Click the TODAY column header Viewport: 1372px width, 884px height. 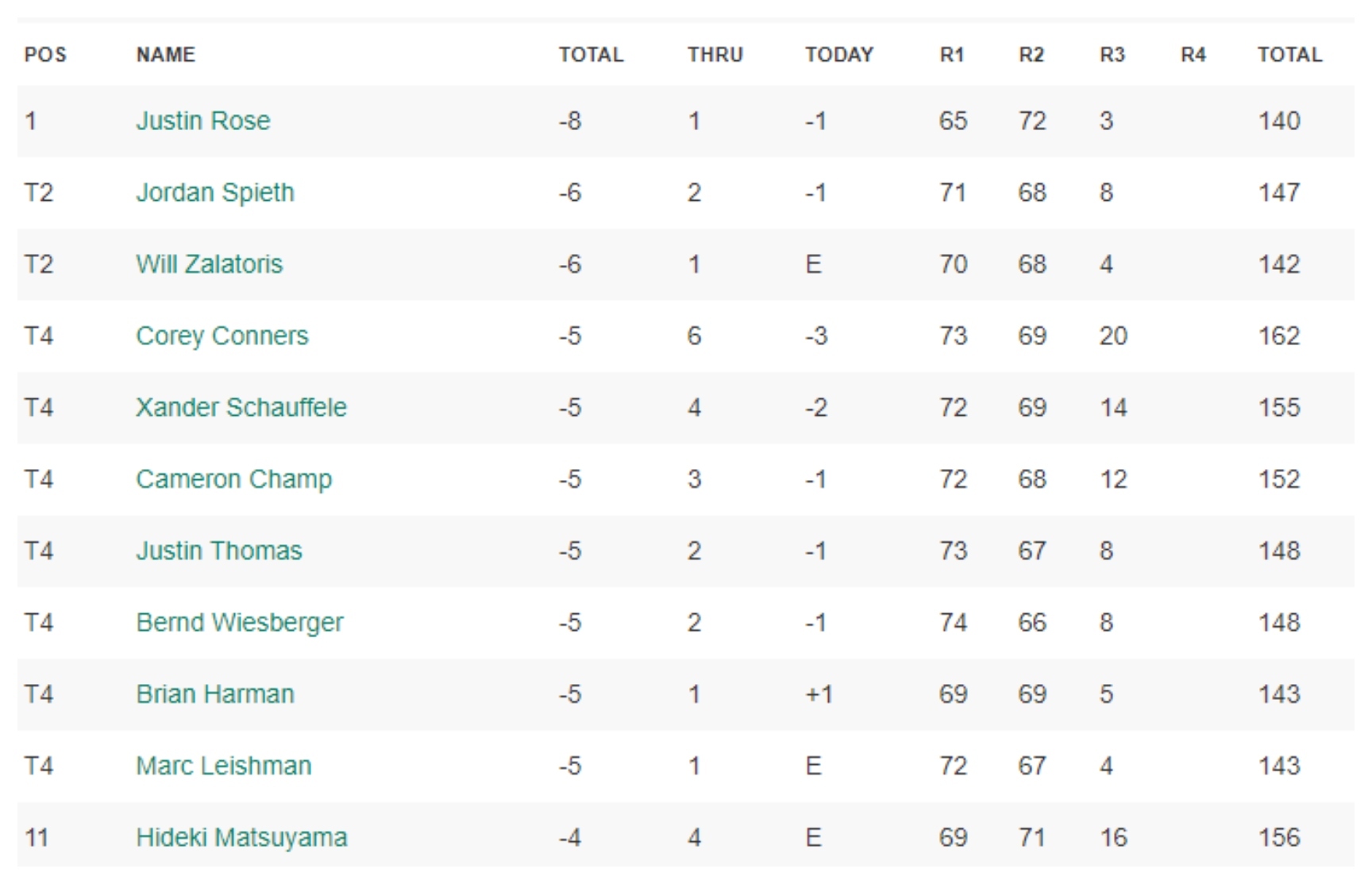coord(838,55)
